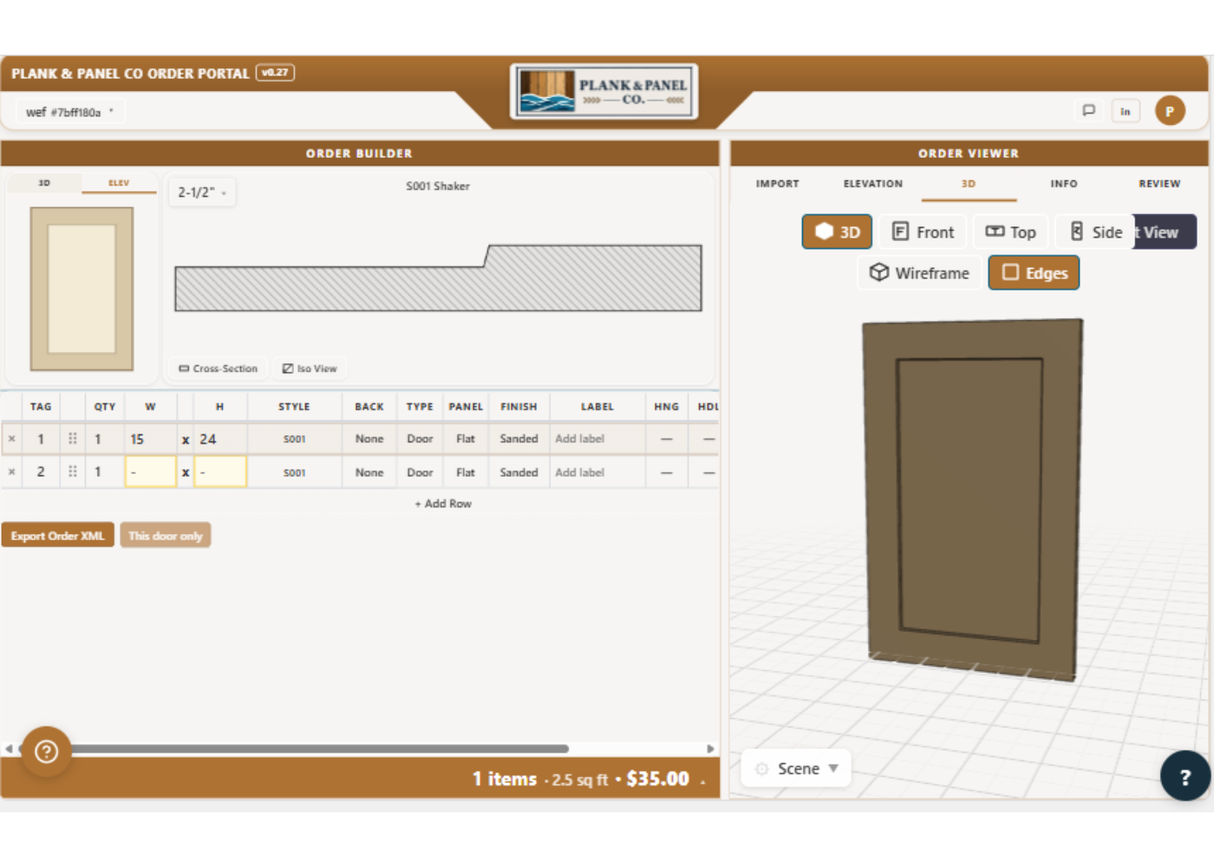
Task: Open the Back 'None' dropdown in row 1
Action: (369, 439)
